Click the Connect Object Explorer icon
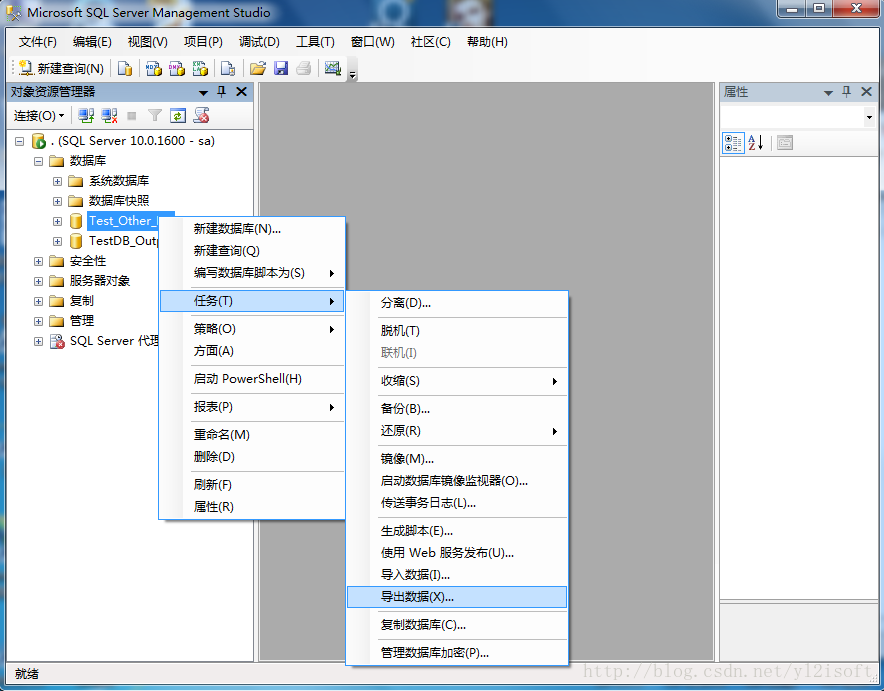 coord(86,116)
